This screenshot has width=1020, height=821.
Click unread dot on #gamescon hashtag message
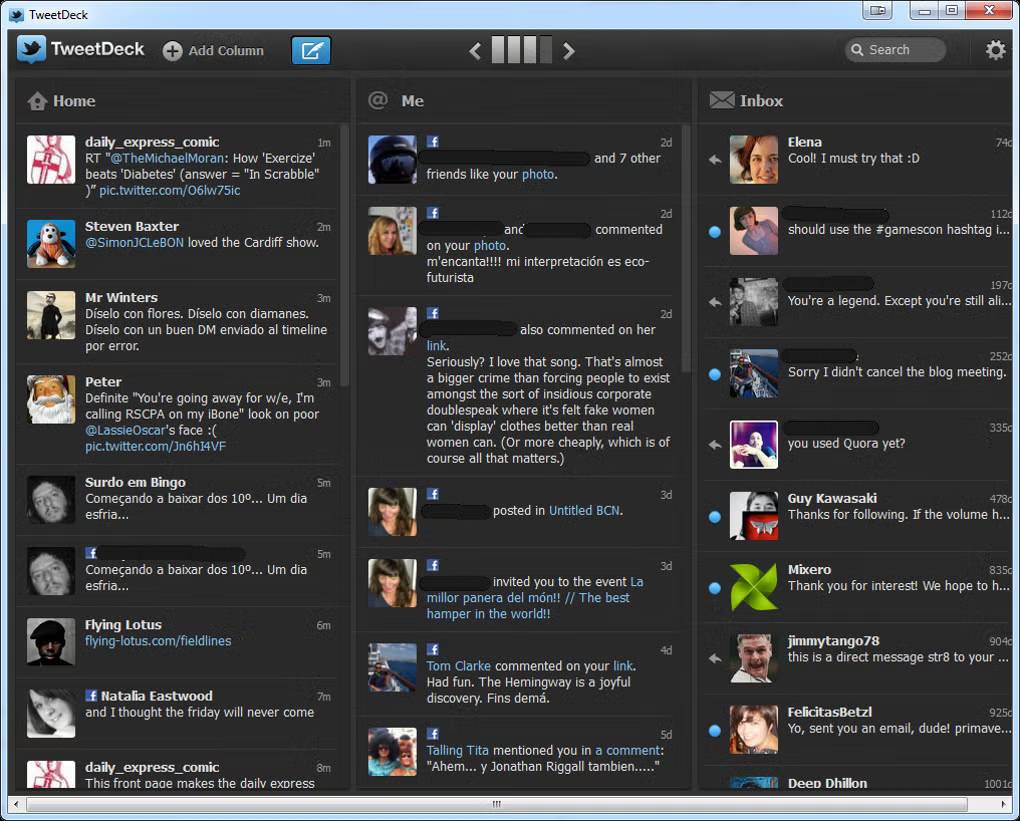pyautogui.click(x=715, y=232)
